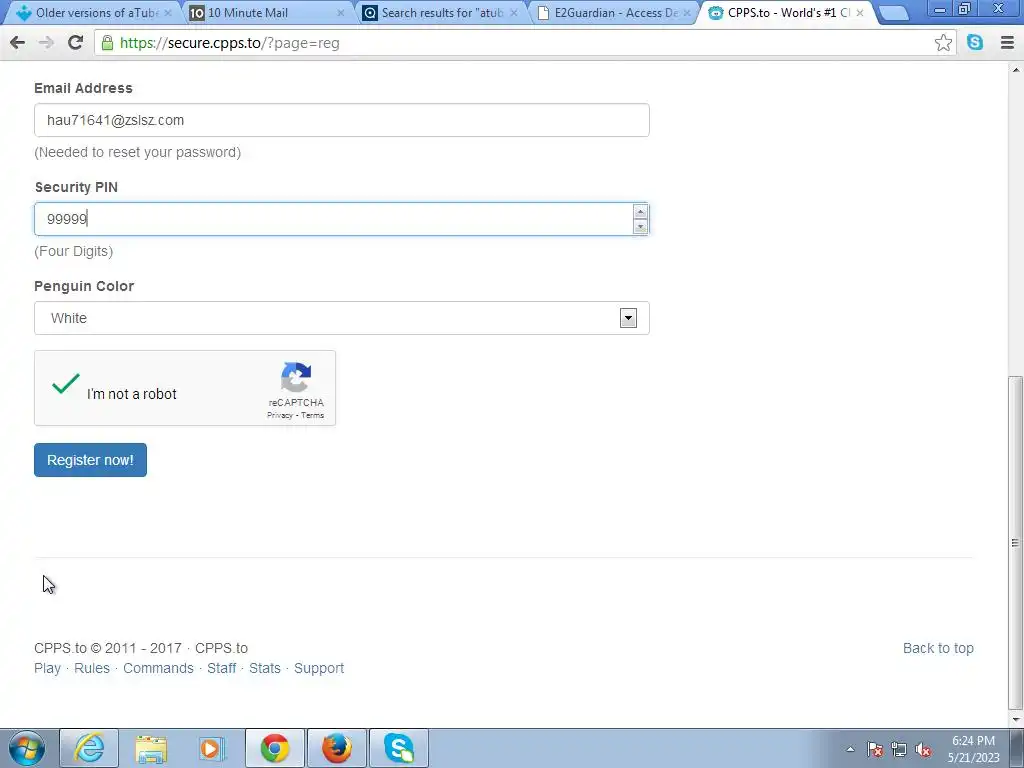Image resolution: width=1024 pixels, height=768 pixels.
Task: Launch Internet Explorer from the taskbar
Action: click(89, 748)
